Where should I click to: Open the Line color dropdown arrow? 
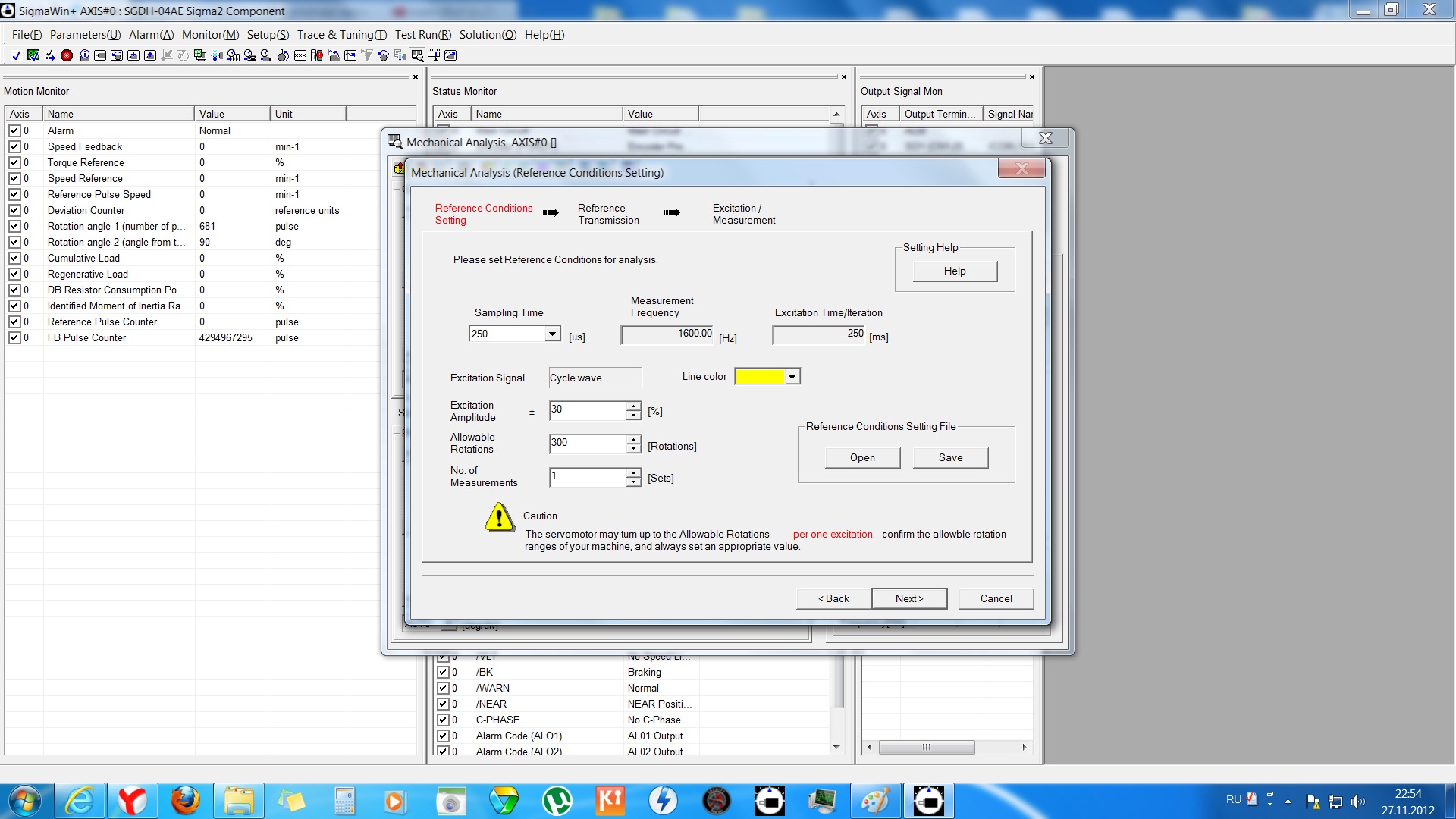[x=792, y=377]
